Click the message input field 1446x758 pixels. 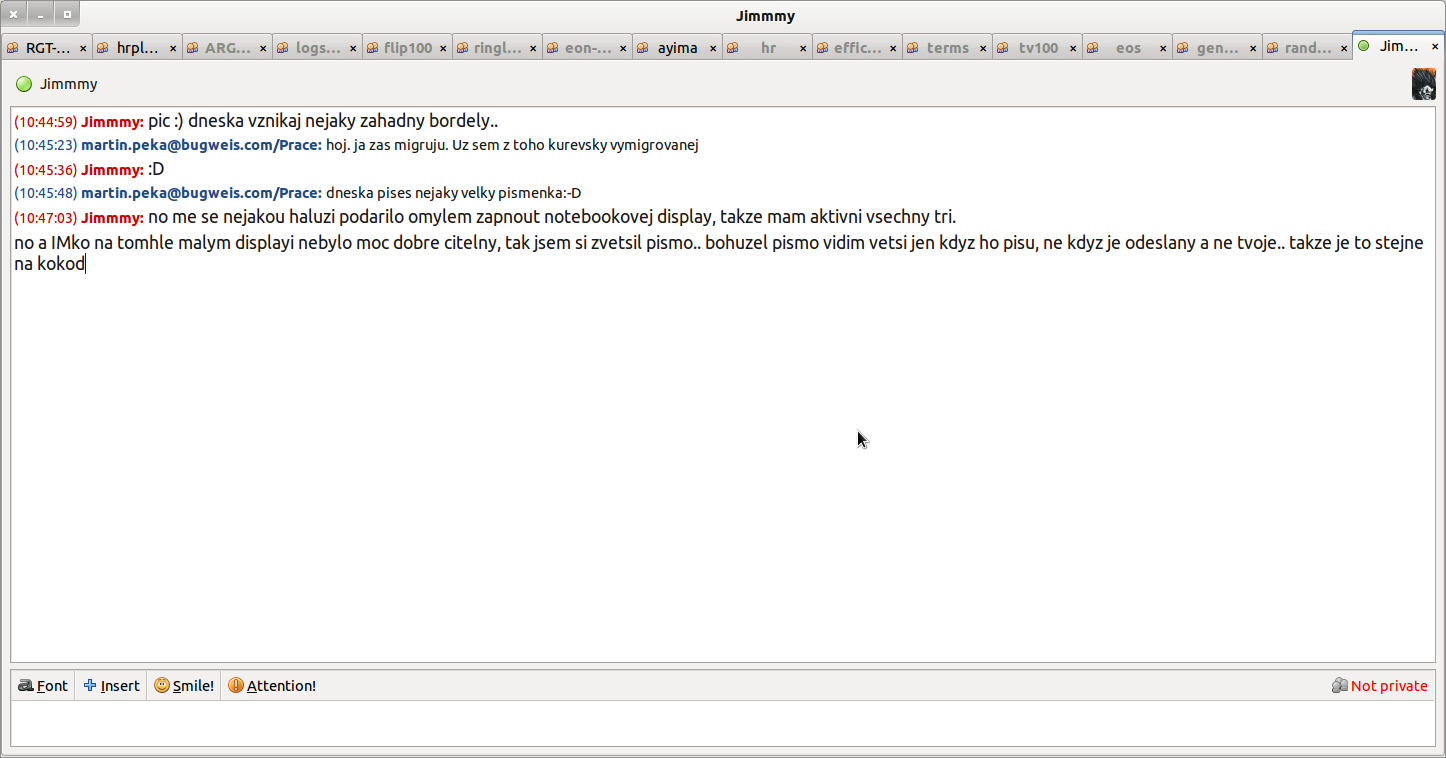(x=722, y=723)
